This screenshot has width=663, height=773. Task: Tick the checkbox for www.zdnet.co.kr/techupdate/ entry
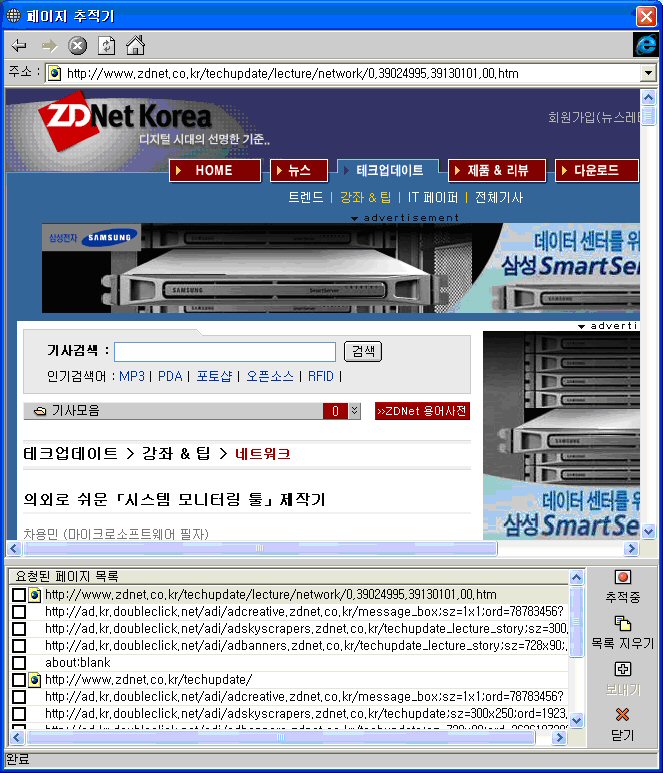(19, 680)
